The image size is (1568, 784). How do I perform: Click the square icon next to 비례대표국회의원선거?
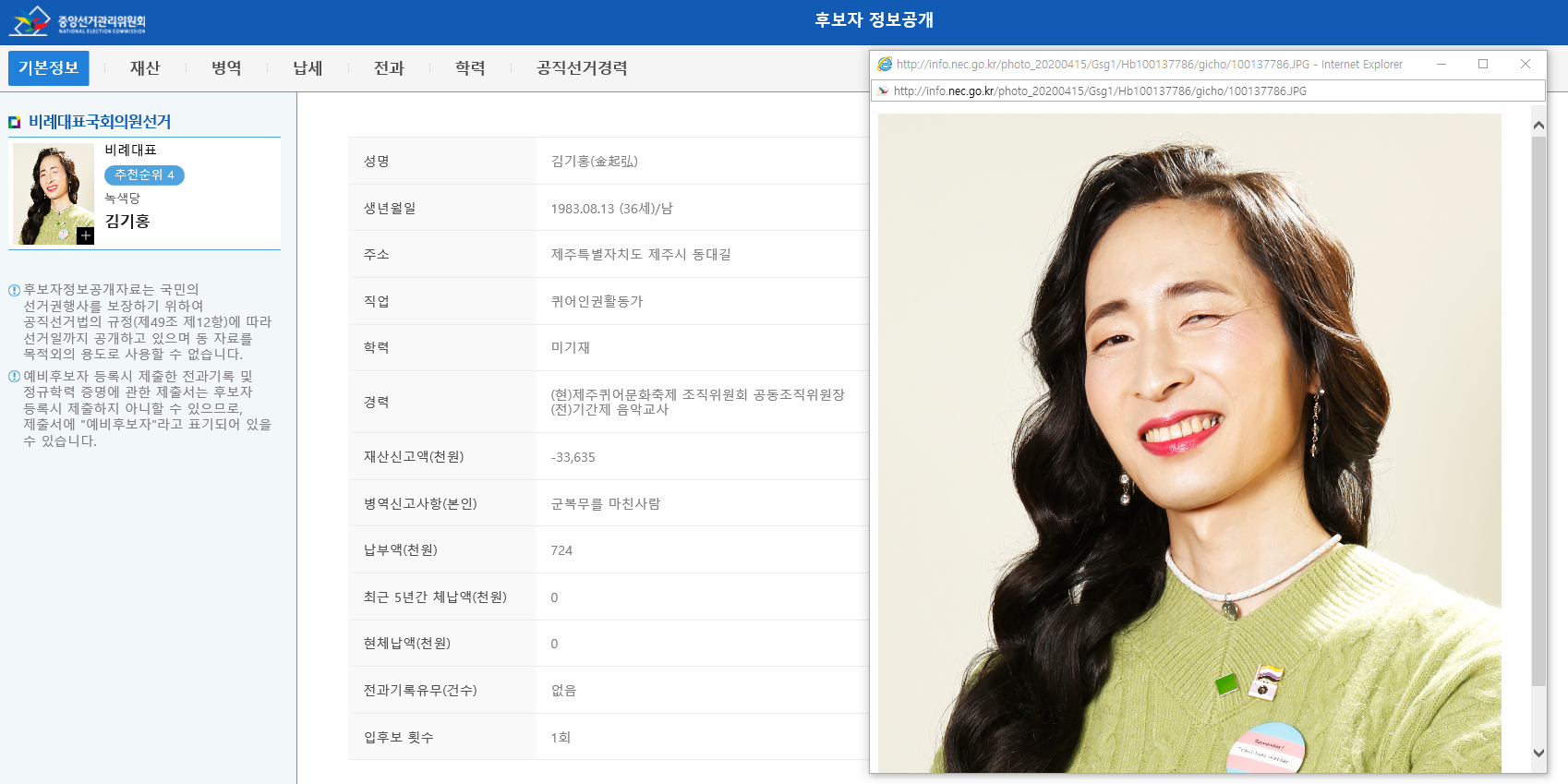pyautogui.click(x=15, y=122)
